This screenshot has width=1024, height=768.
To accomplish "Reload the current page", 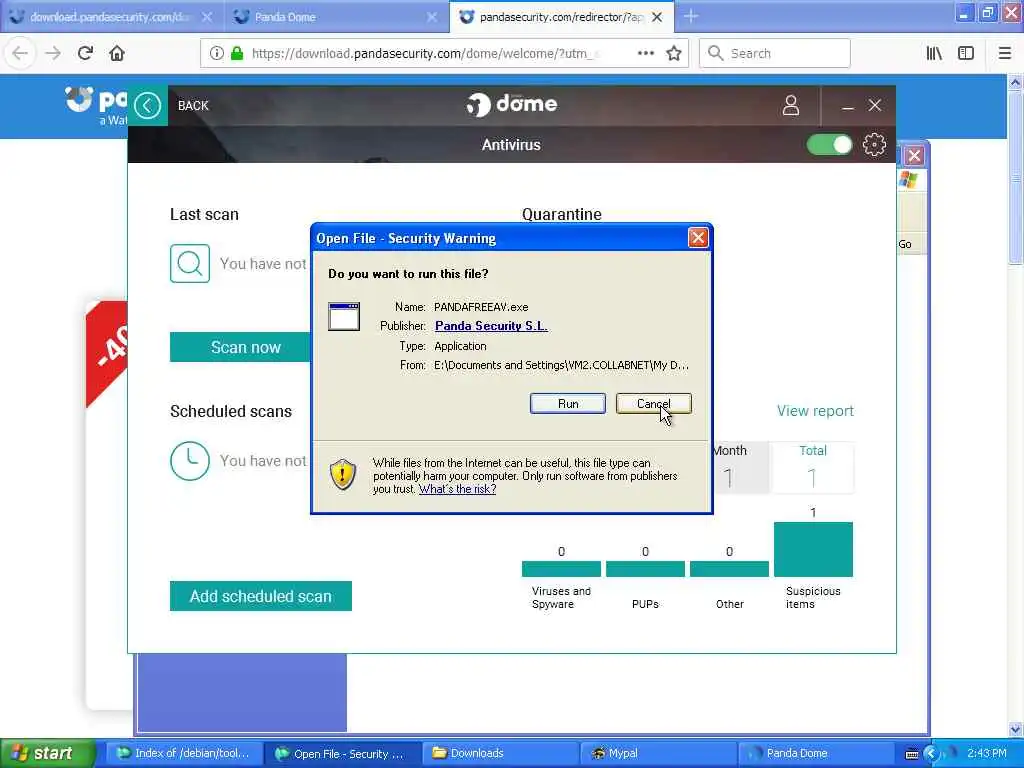I will (85, 53).
